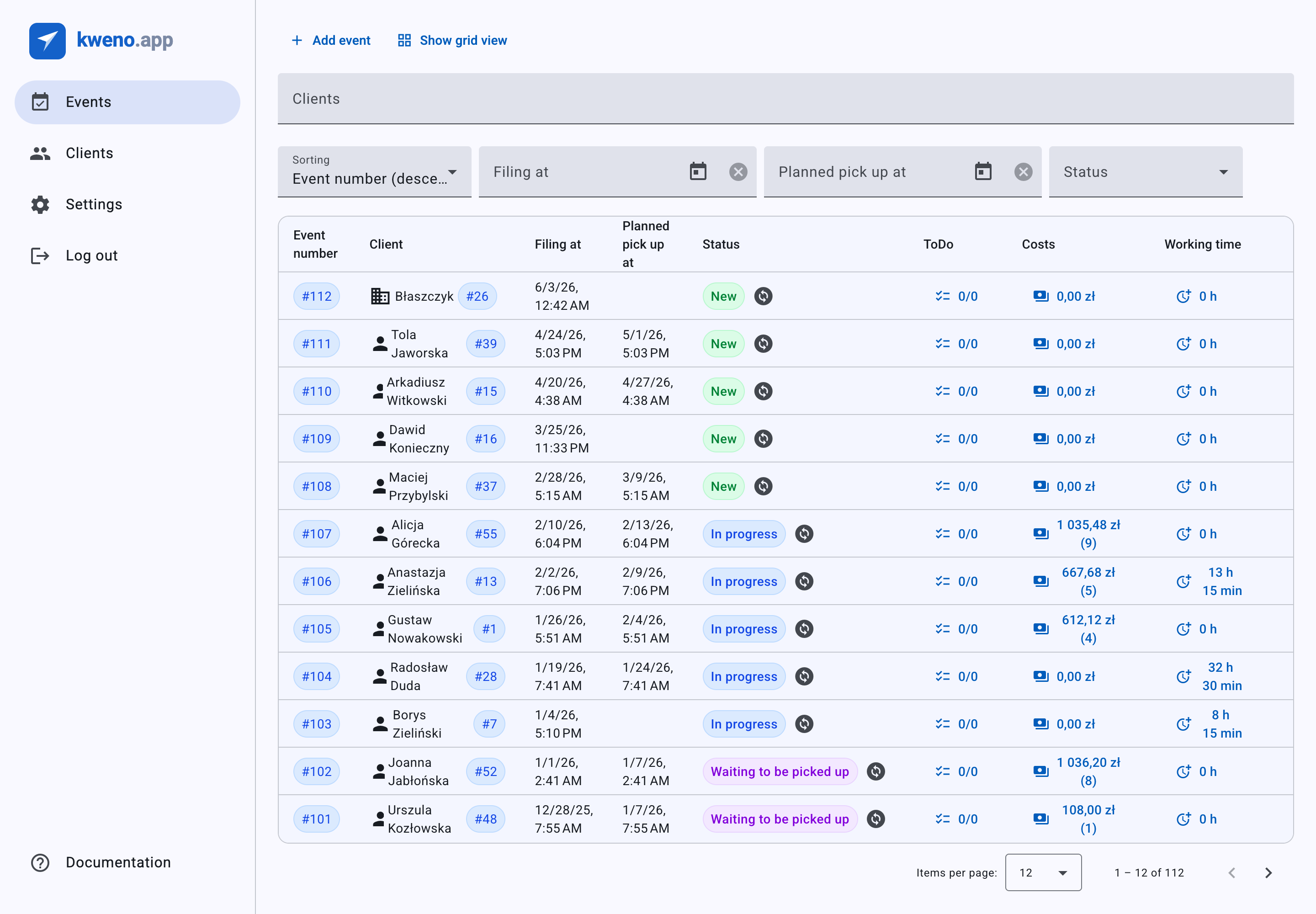Screen dimensions: 1316x914
Task: Open working time 13 h 15 min entry
Action: 1209,581
